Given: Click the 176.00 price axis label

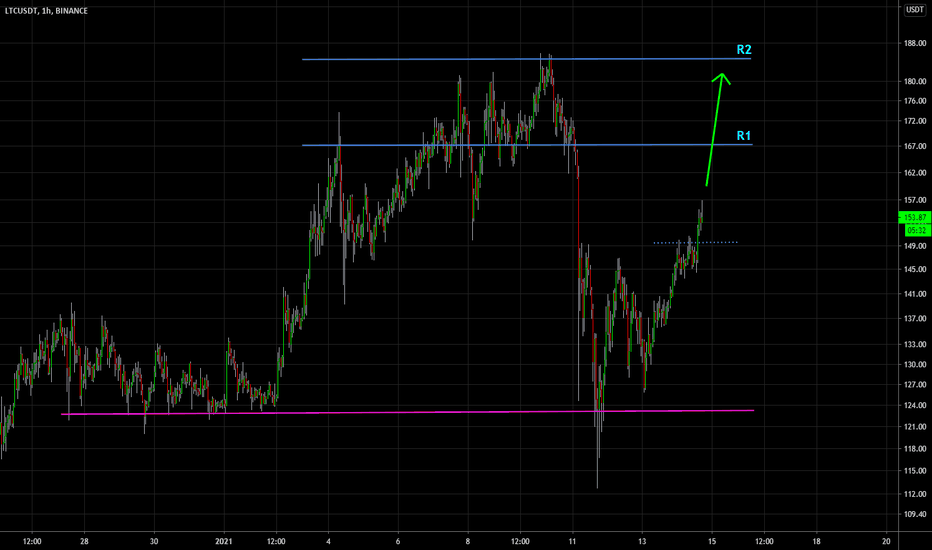Looking at the screenshot, I should [x=915, y=102].
